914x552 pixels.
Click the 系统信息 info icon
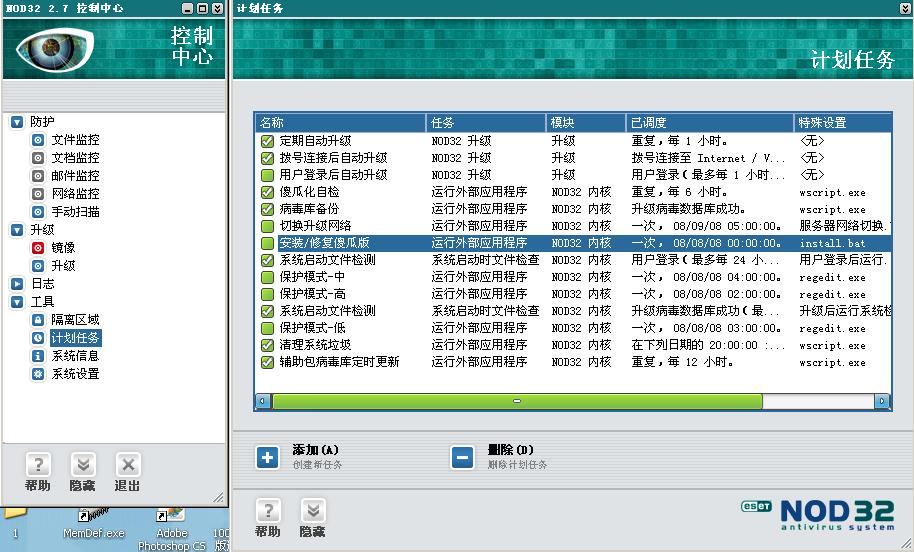point(38,356)
